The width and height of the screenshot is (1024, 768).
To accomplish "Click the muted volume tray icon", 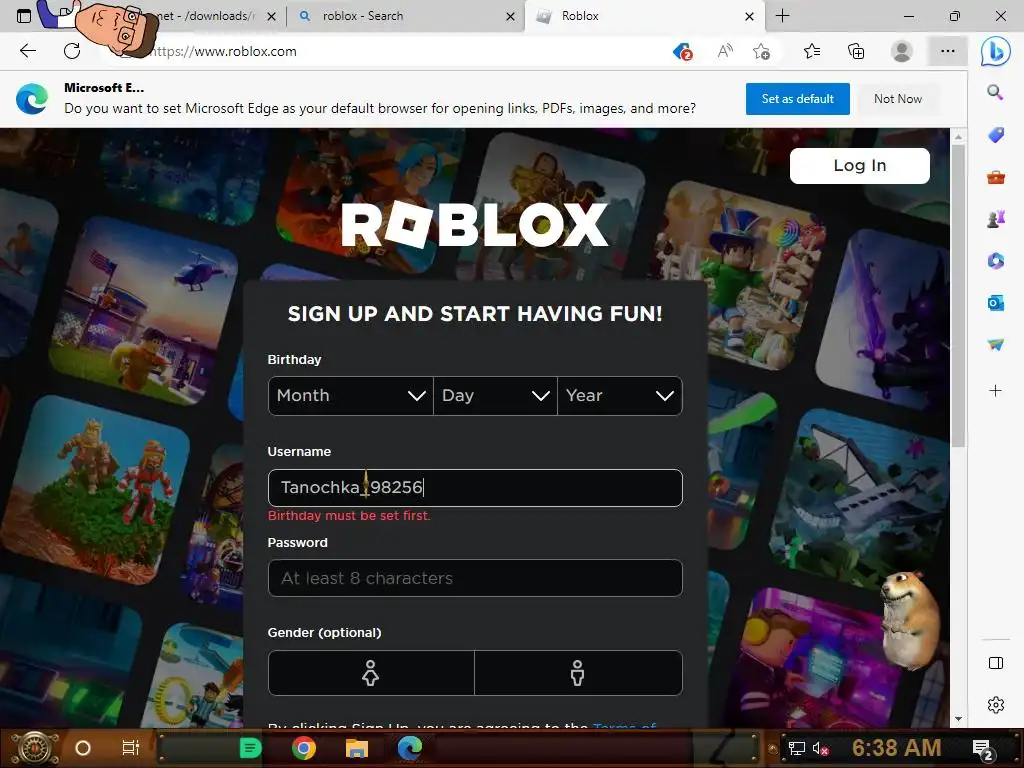I will click(x=820, y=748).
